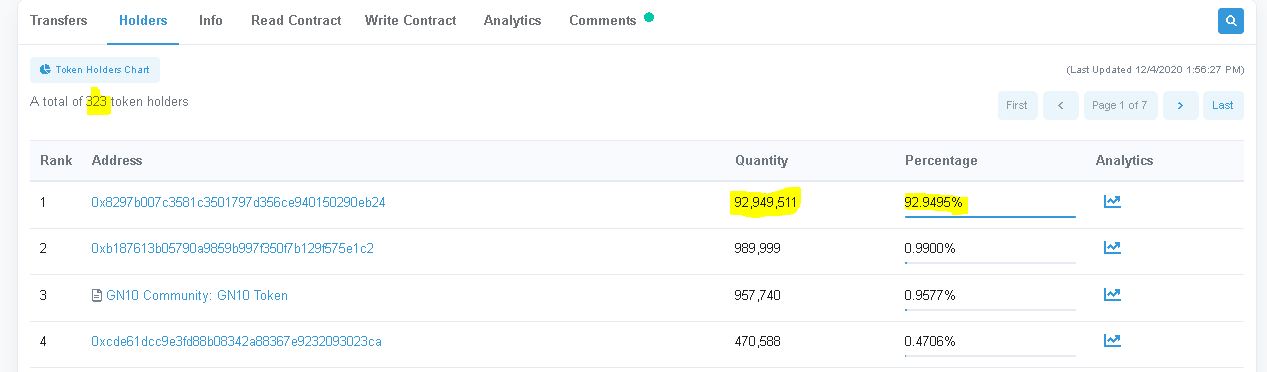Image resolution: width=1267 pixels, height=372 pixels.
Task: Open analytics chart icon for rank 1 holder
Action: coord(1111,202)
